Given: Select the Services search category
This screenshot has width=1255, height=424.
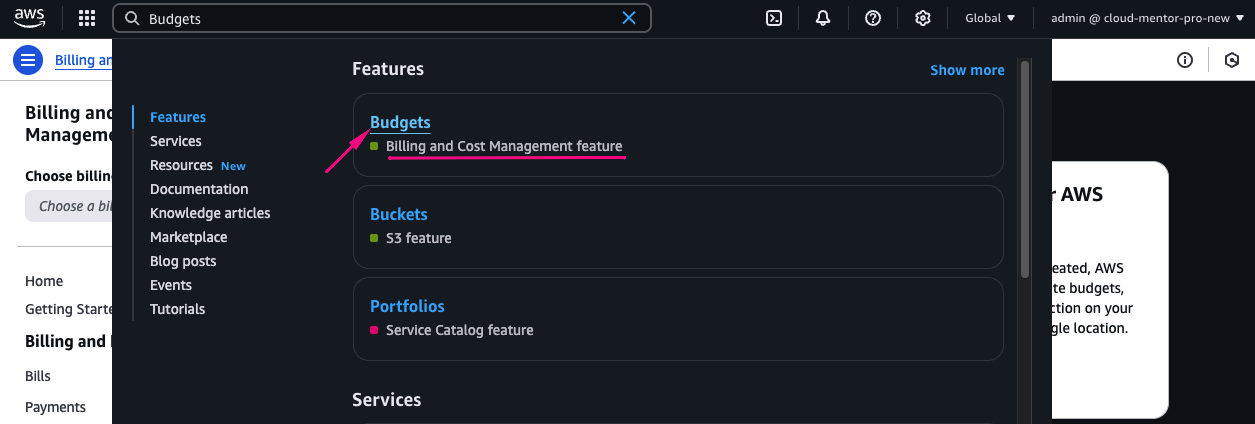Looking at the screenshot, I should point(176,141).
